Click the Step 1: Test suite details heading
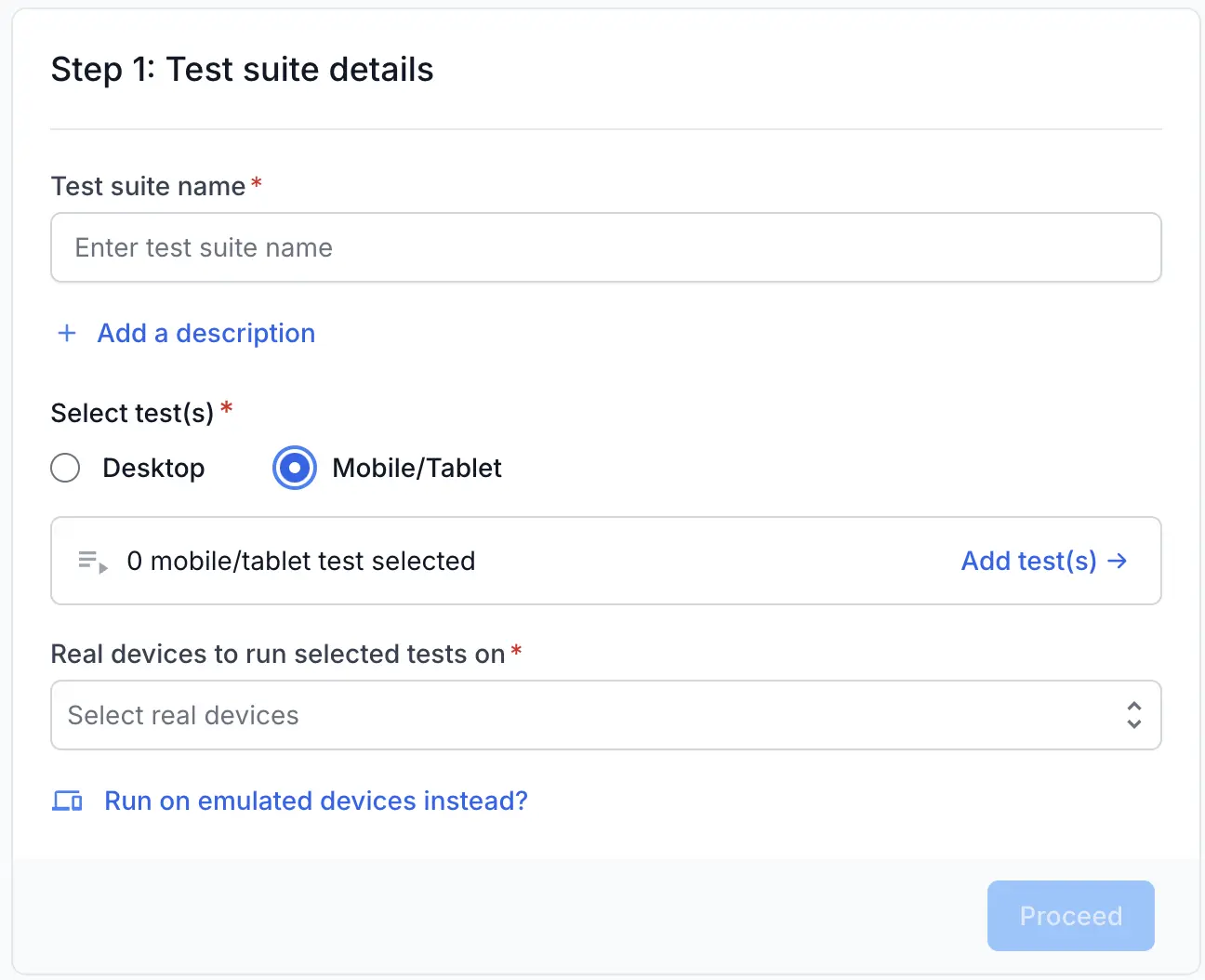This screenshot has width=1205, height=980. click(242, 70)
